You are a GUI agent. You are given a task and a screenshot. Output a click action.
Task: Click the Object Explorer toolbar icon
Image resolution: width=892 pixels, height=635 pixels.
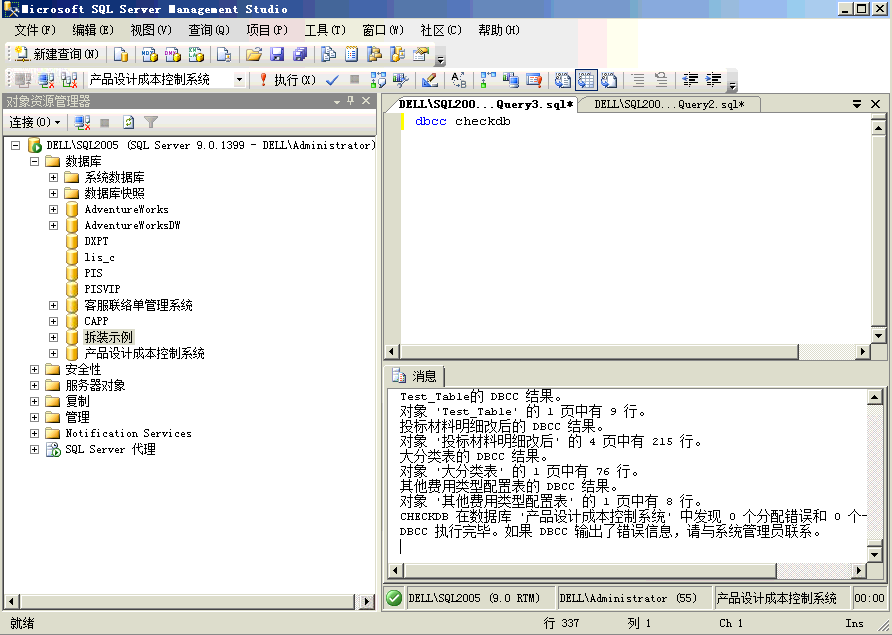coord(374,54)
